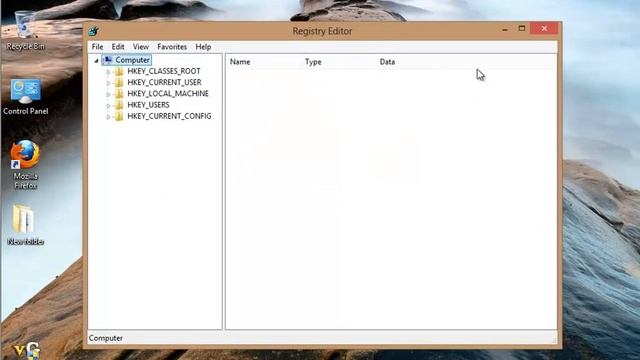The width and height of the screenshot is (640, 360).
Task: Click the Computer path in status bar
Action: pos(106,338)
